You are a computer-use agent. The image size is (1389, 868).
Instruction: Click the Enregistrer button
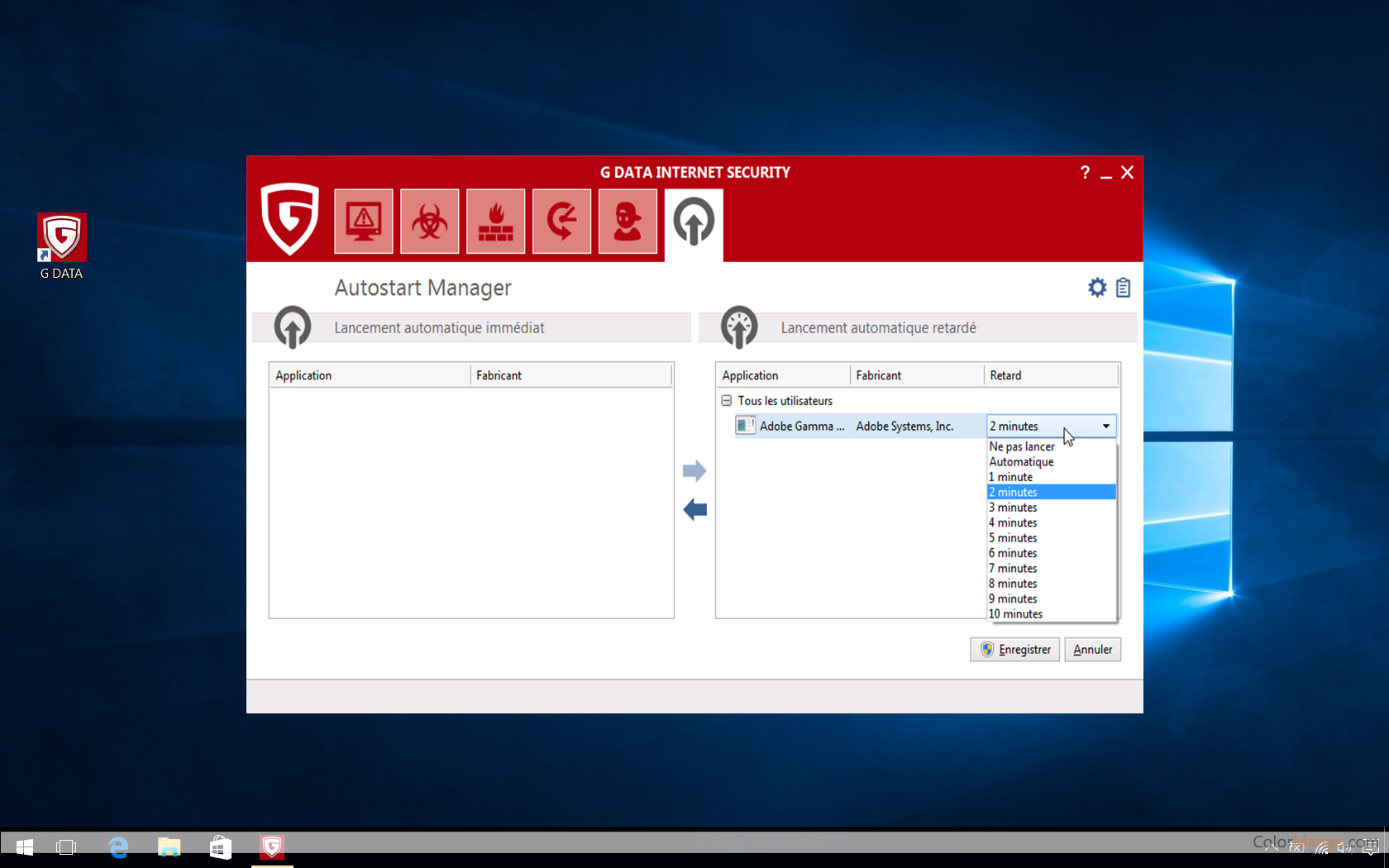[x=1014, y=650]
